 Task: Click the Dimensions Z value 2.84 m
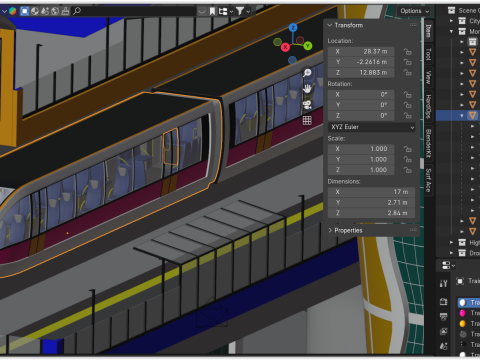(x=371, y=213)
